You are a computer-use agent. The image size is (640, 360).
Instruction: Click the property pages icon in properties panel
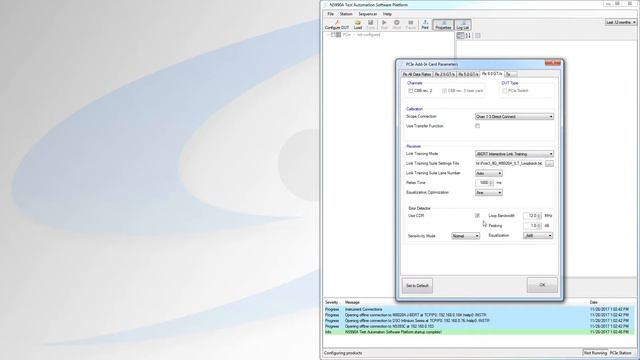click(x=478, y=36)
